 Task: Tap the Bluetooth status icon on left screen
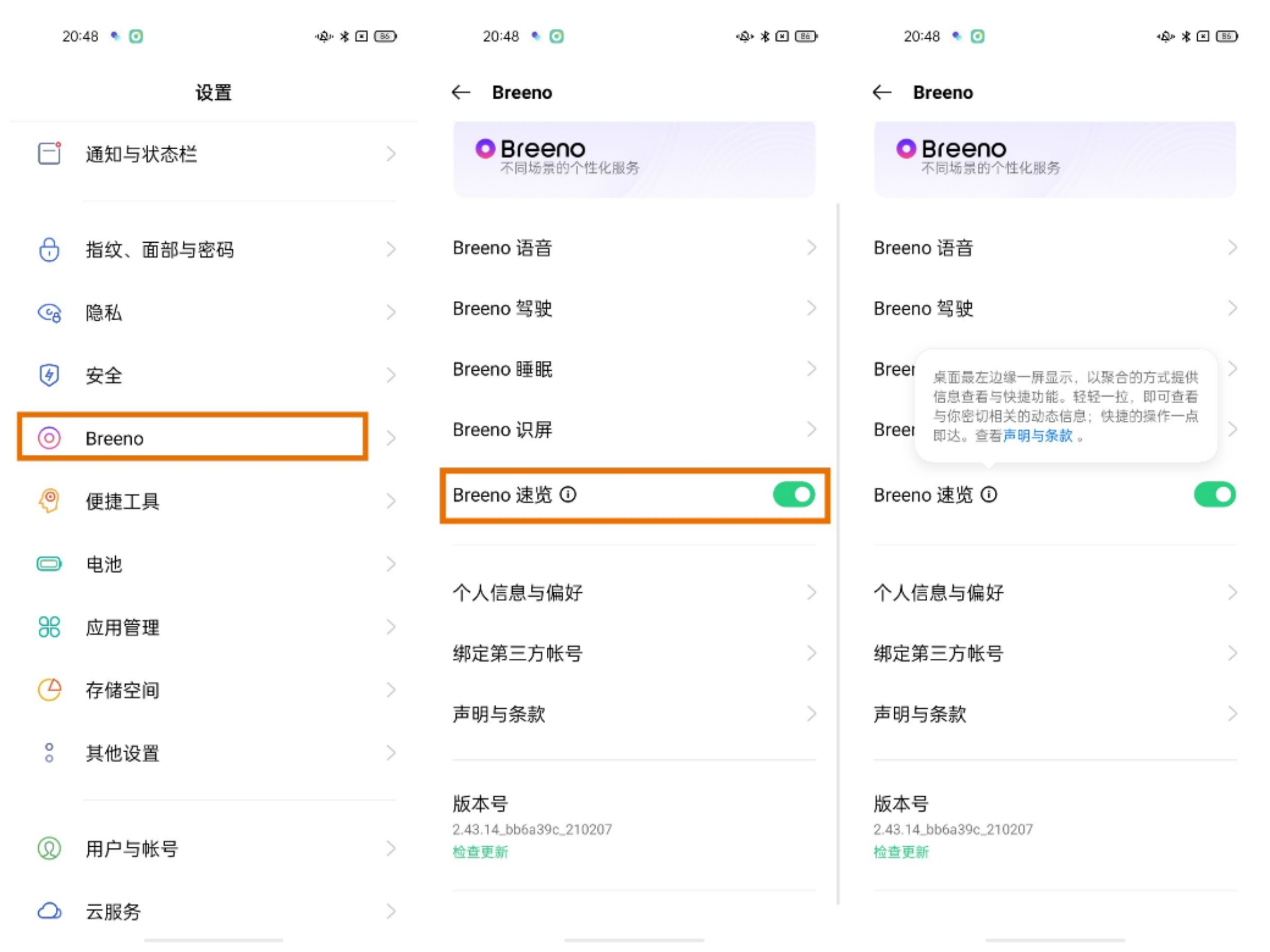click(x=345, y=36)
